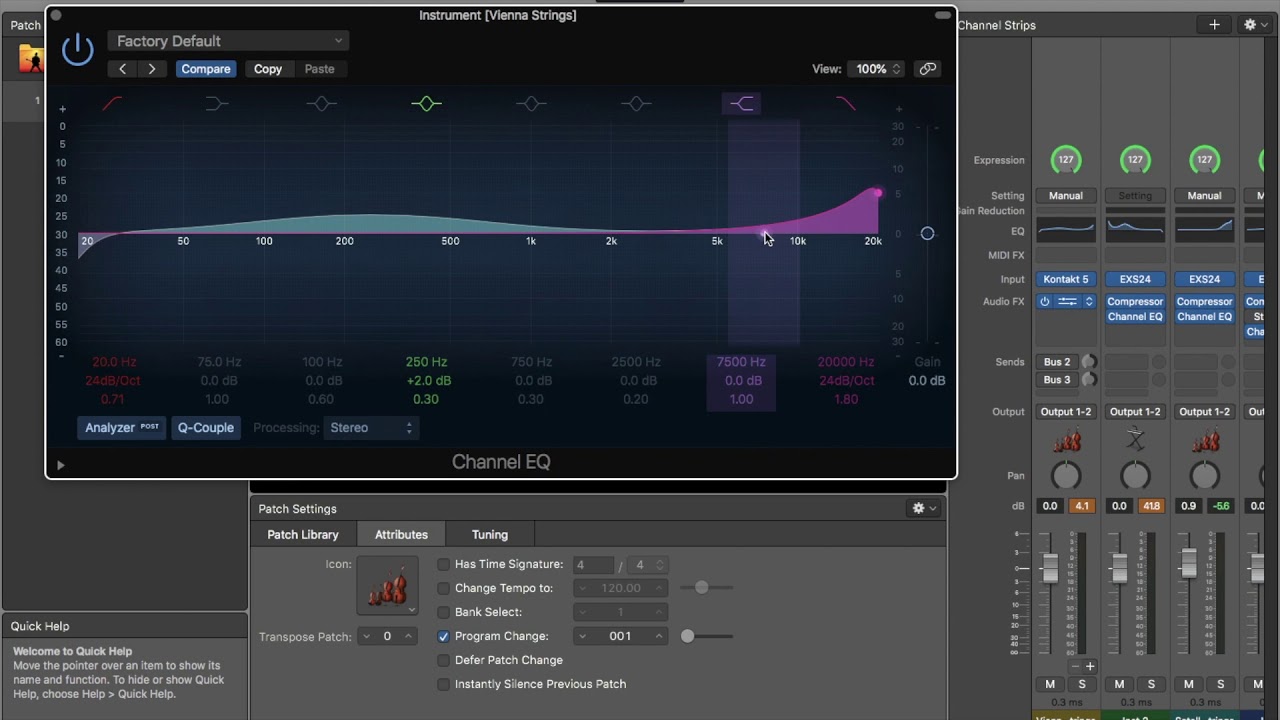Click the Copy button

(x=268, y=69)
